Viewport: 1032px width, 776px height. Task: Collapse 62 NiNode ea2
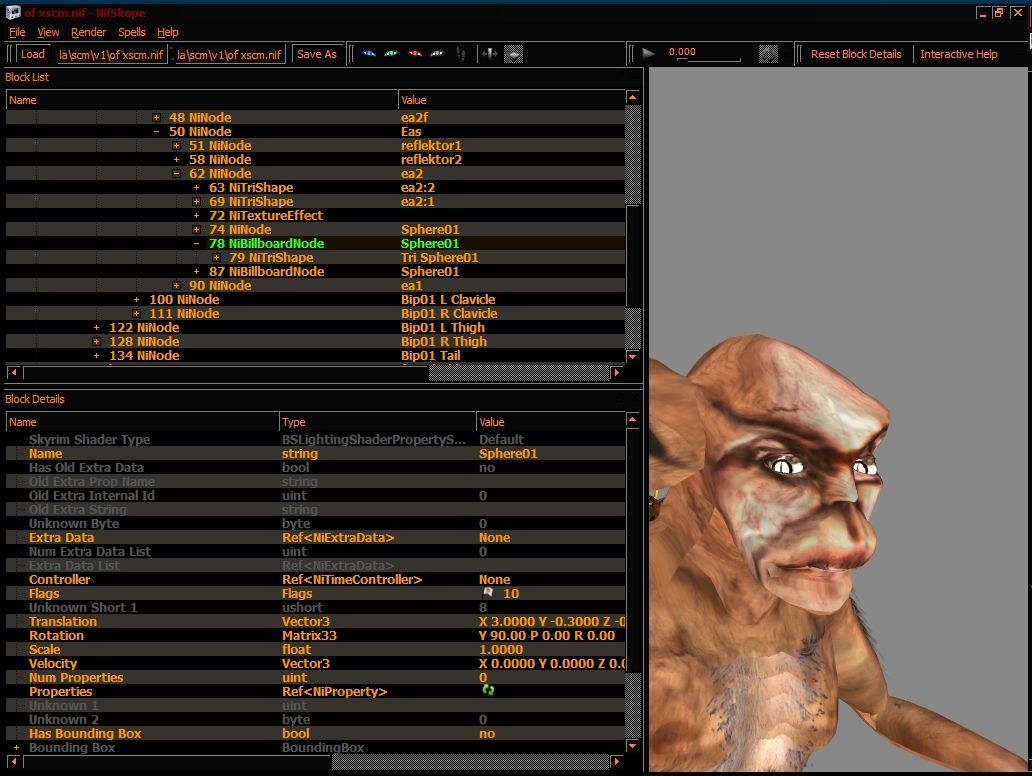click(x=176, y=174)
